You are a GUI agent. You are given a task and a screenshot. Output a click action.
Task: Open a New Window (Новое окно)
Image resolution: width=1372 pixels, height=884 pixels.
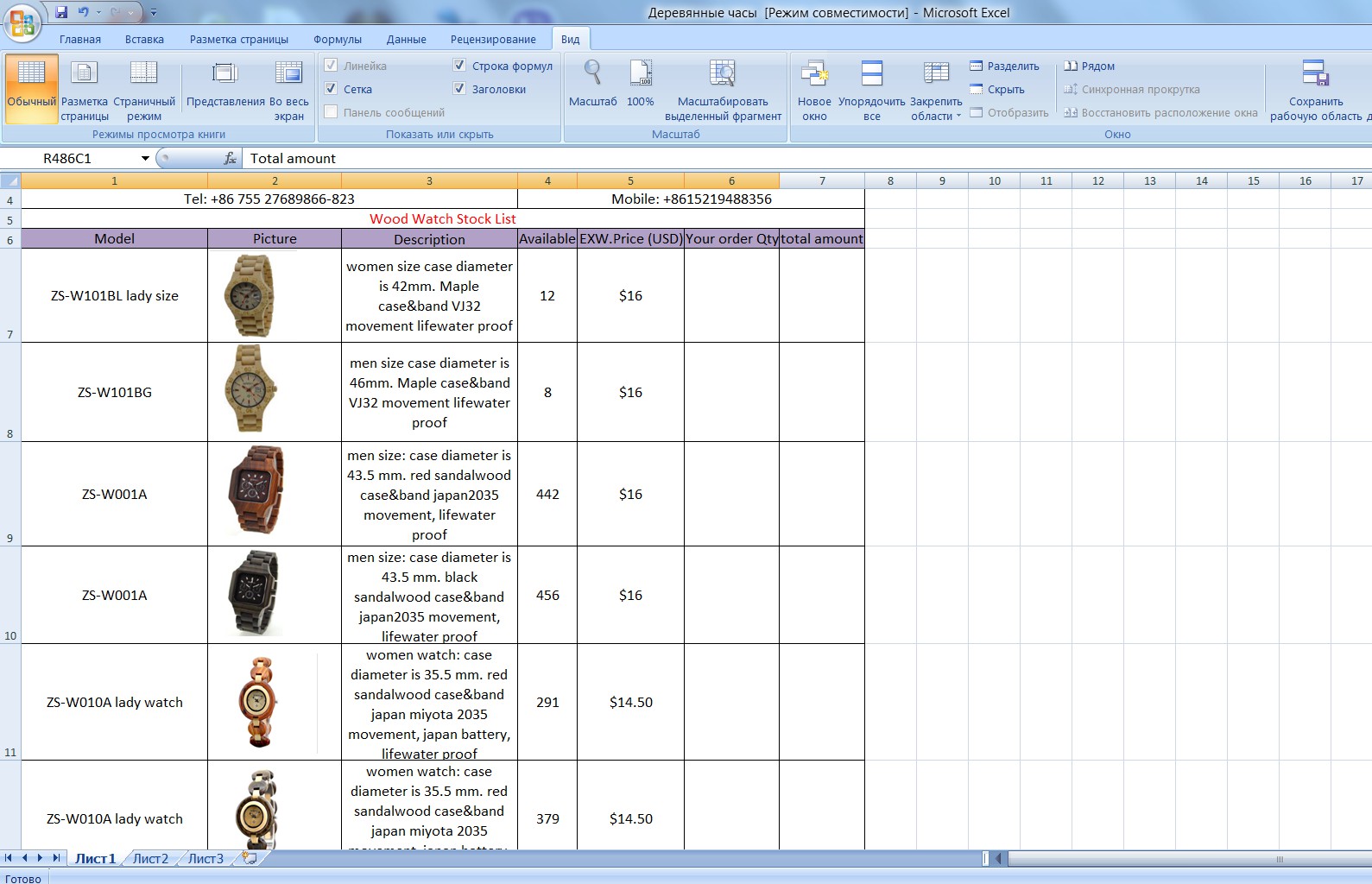814,90
